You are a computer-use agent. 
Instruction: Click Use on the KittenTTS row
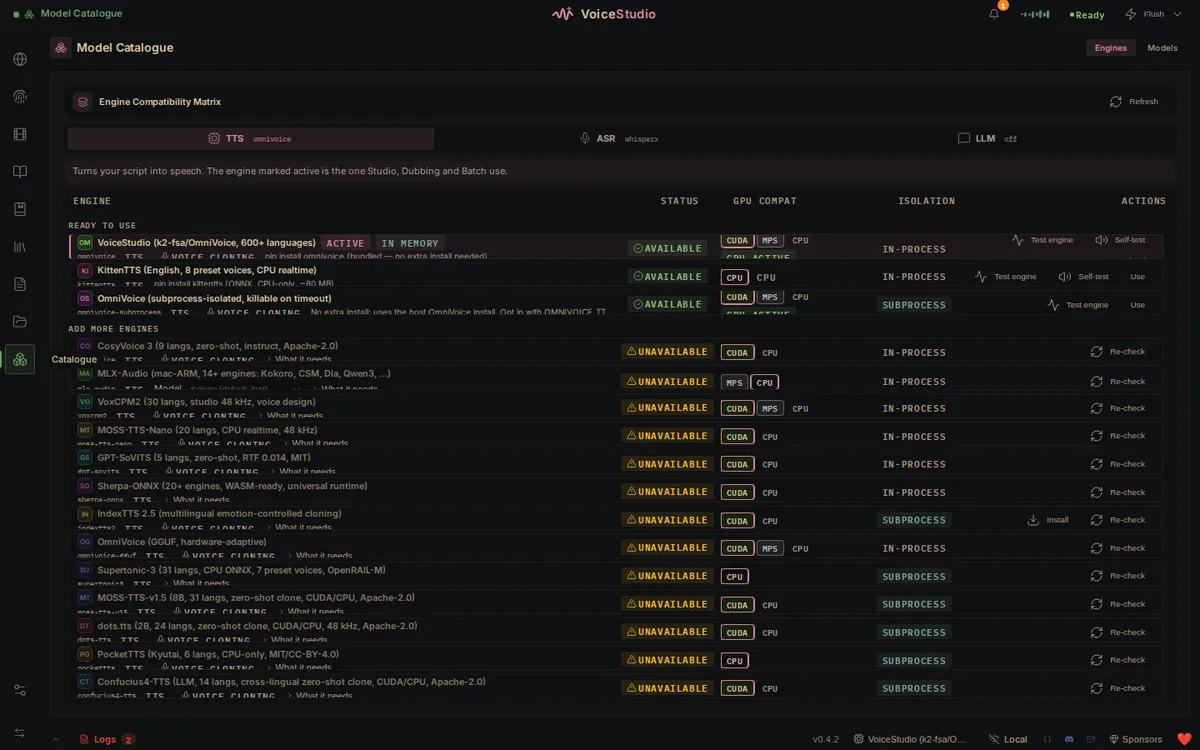click(x=1137, y=277)
